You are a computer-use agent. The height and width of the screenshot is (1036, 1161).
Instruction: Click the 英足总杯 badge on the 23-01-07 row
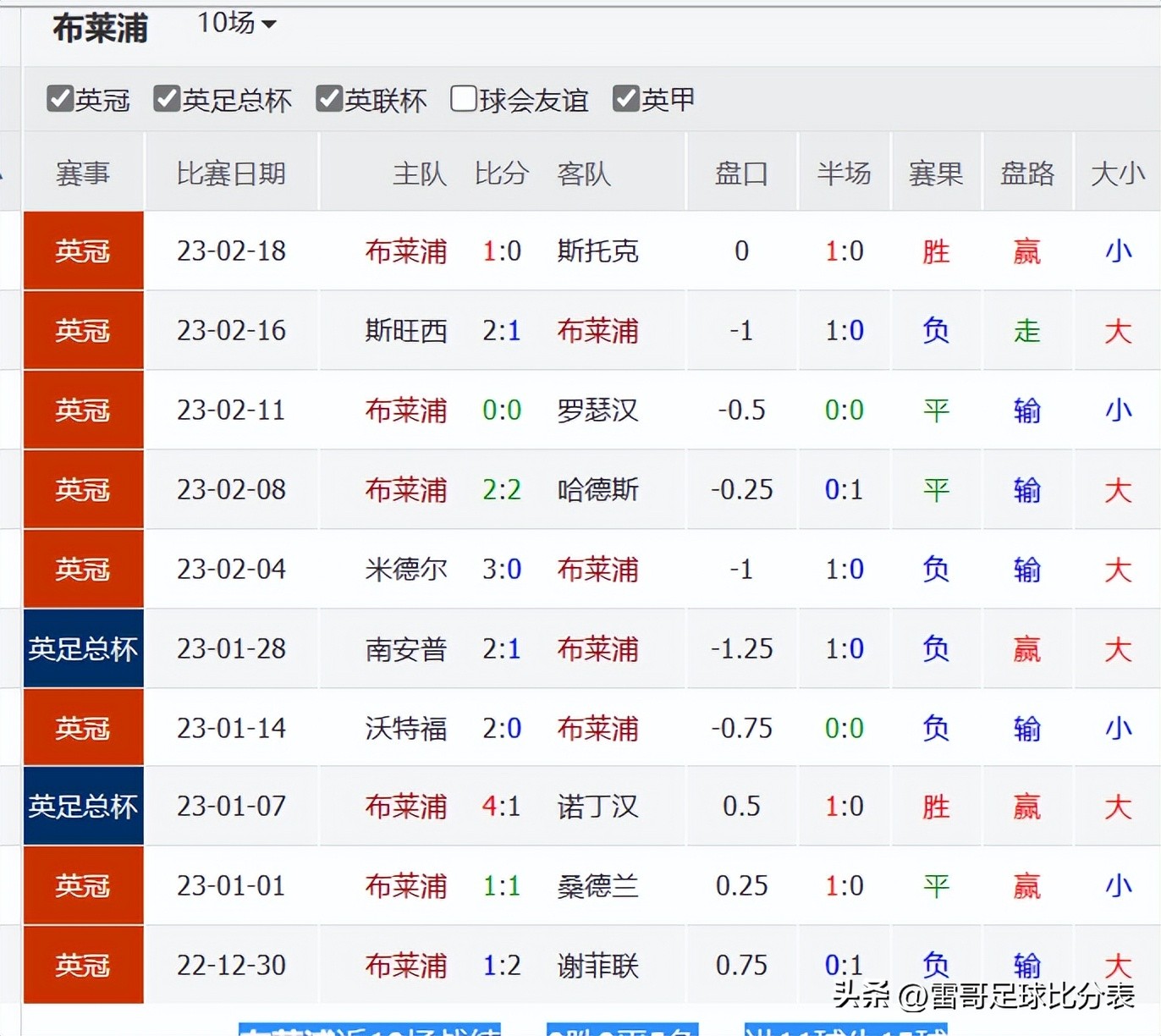point(82,807)
